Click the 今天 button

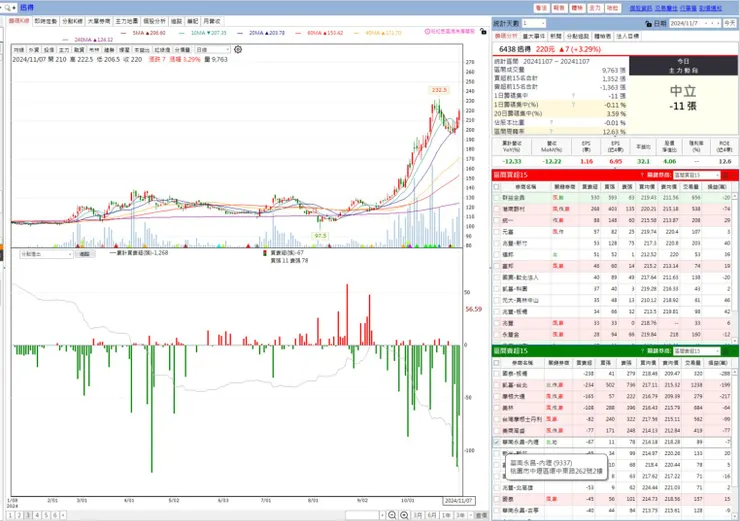730,23
